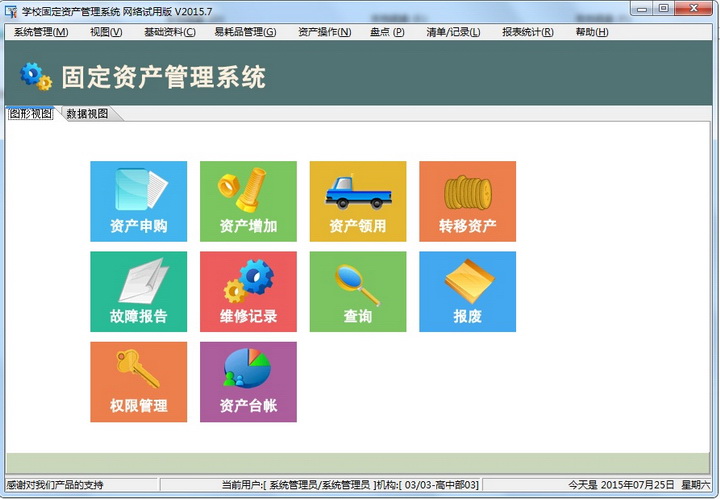Click the 报废 tile
Screen dimensions: 720x499
tap(467, 291)
